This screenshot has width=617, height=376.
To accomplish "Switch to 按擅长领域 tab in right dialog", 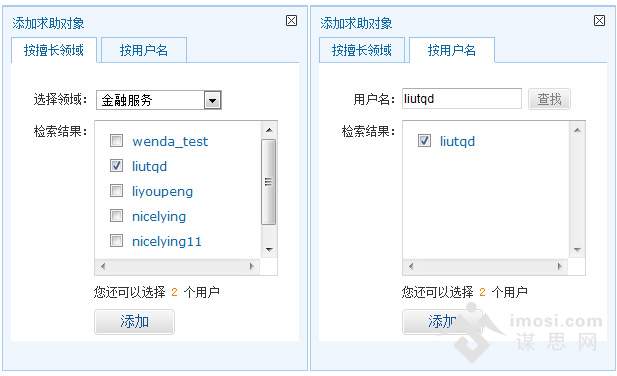I will tap(362, 50).
